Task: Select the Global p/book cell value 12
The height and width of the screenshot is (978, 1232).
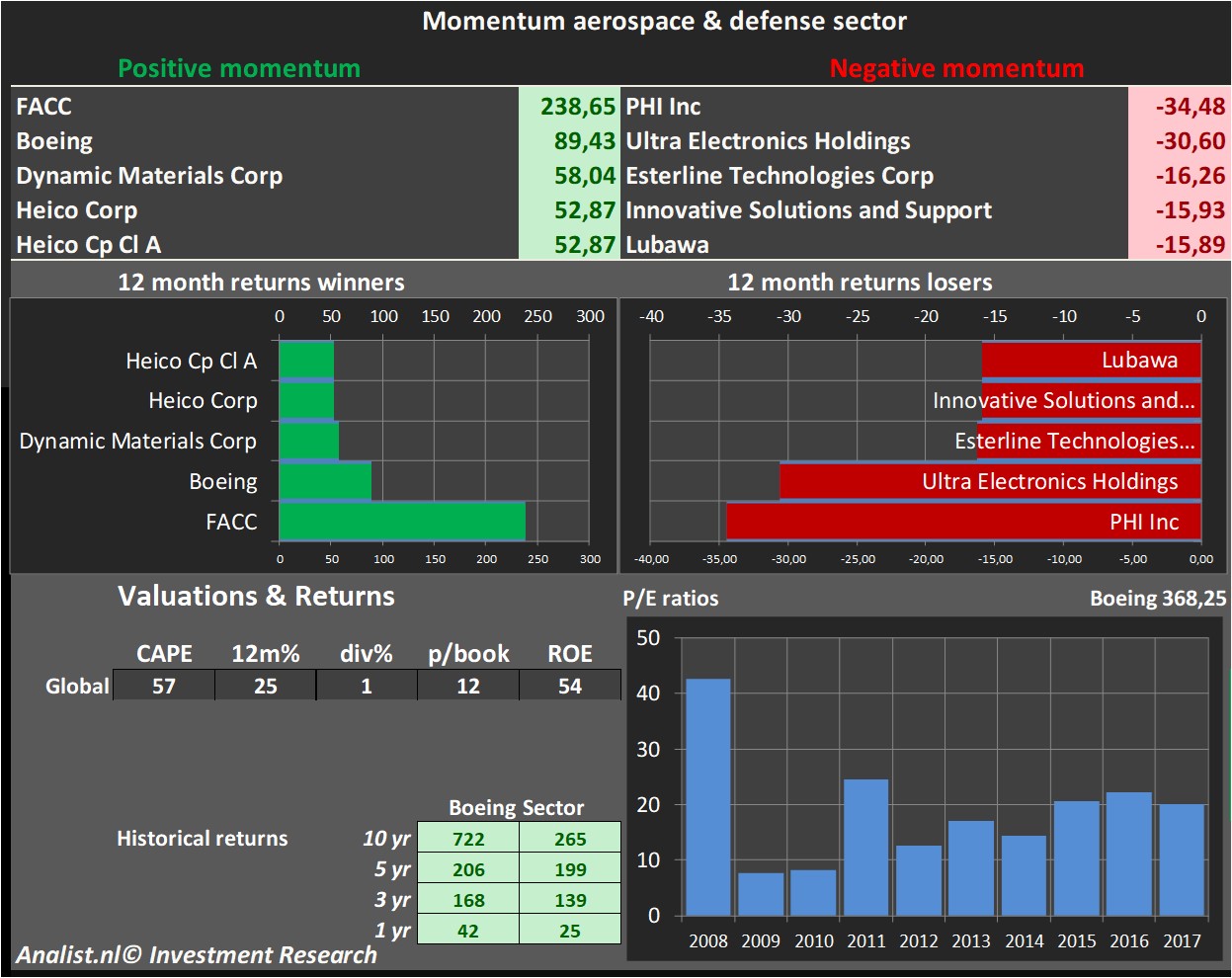Action: pos(468,686)
